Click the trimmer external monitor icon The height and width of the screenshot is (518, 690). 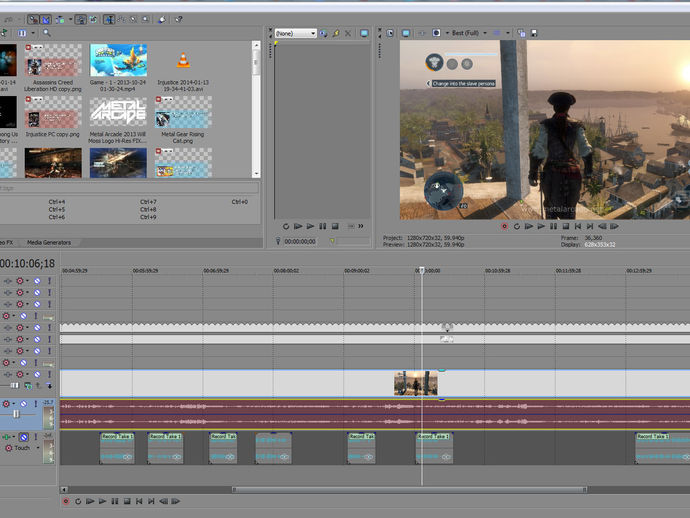[364, 33]
